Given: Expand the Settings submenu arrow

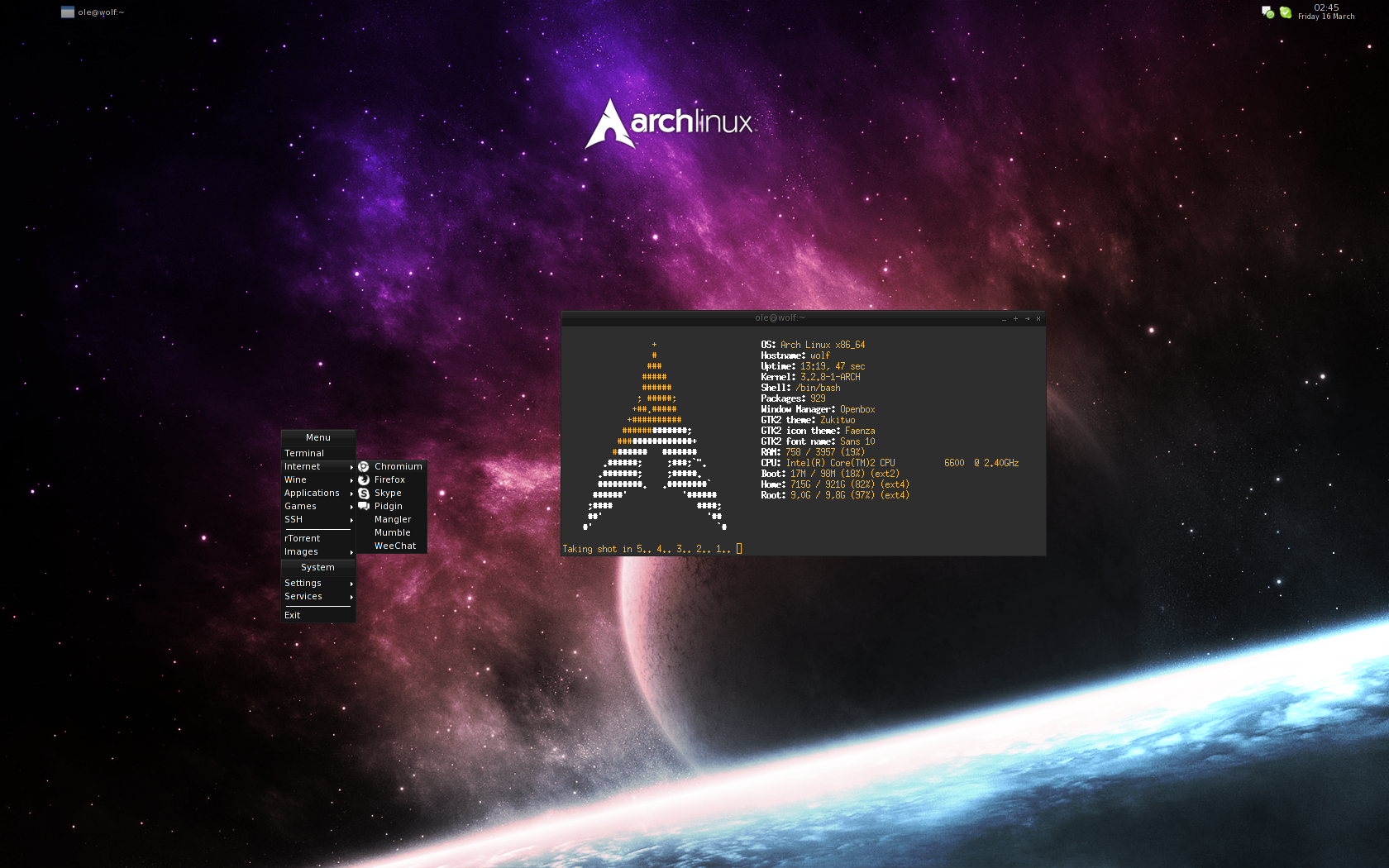Looking at the screenshot, I should (351, 584).
